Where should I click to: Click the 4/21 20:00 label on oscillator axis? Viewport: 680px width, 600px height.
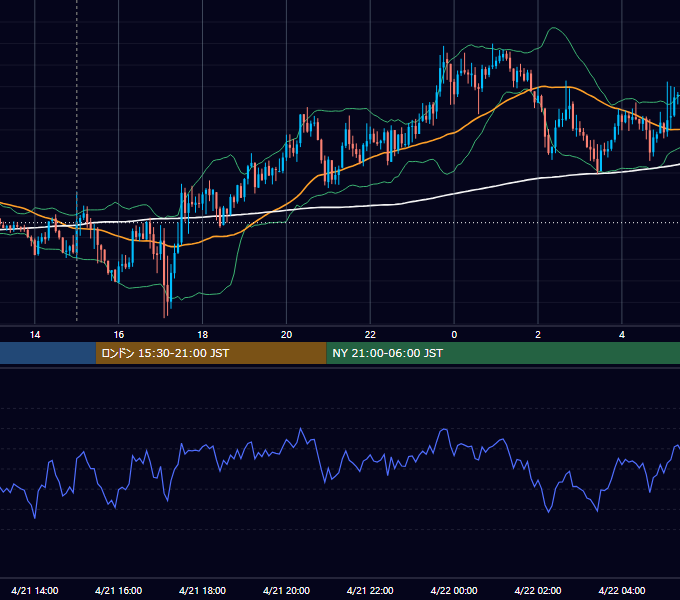tap(286, 590)
